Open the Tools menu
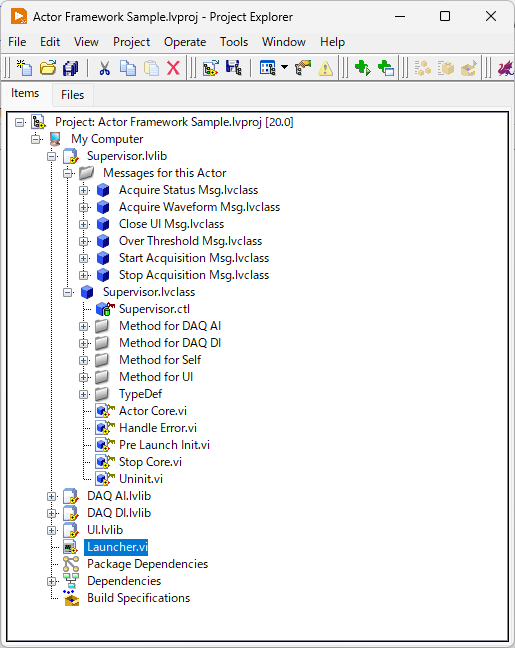This screenshot has height=648, width=515. 234,42
